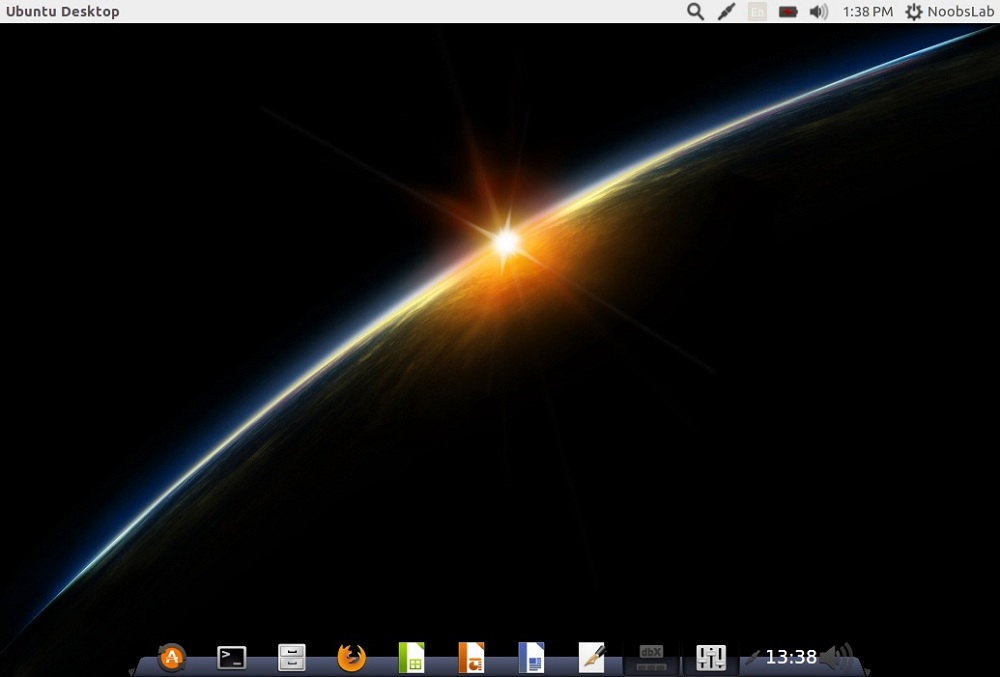Open the search magnifier in top panel

696,11
